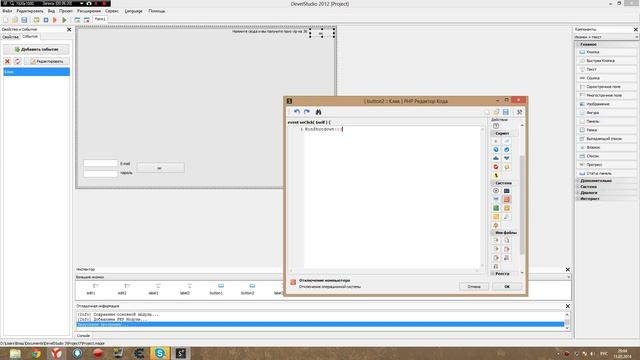The height and width of the screenshot is (360, 640).
Task: Open binoculars search in code editor
Action: point(318,112)
